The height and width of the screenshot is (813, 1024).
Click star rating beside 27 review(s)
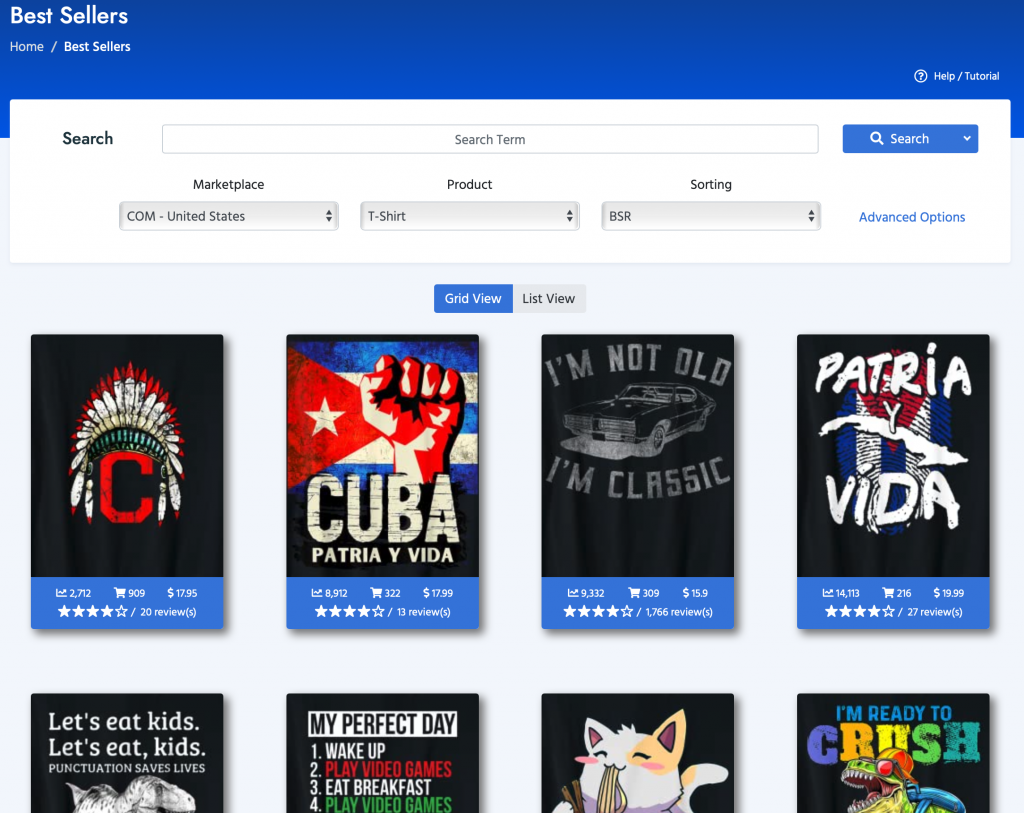859,612
